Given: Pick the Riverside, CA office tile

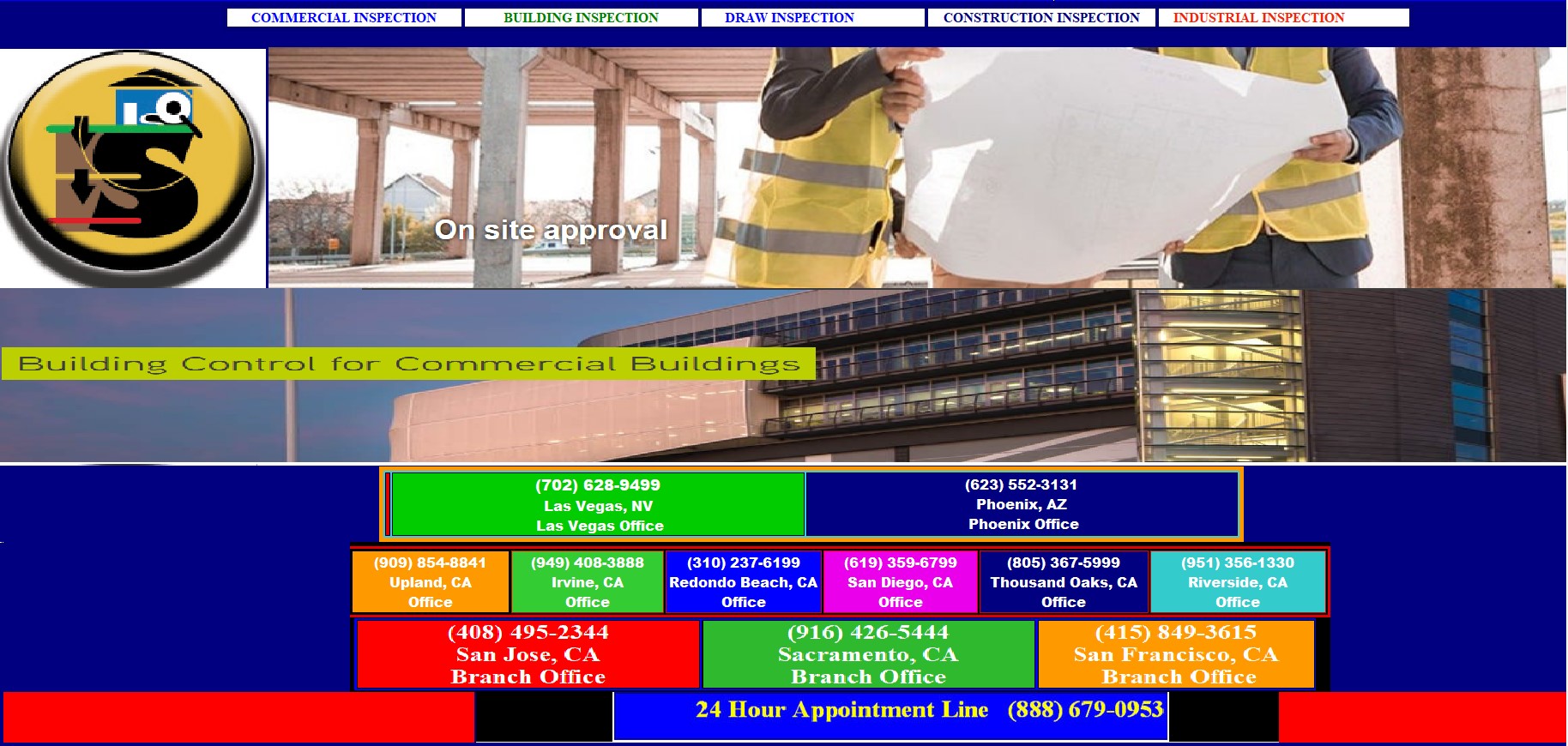Looking at the screenshot, I should [x=1237, y=582].
